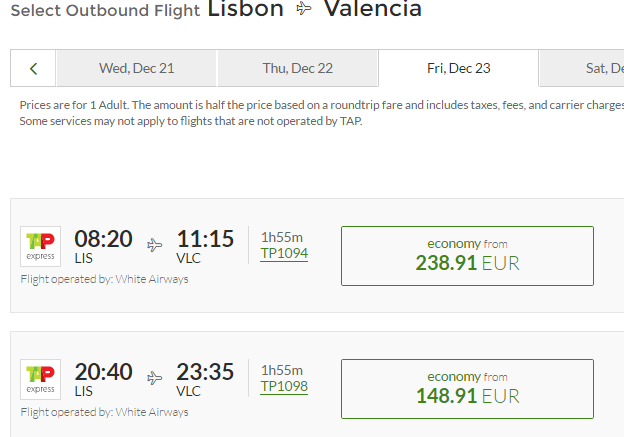Click the 08:20 LIS departure time

coord(103,239)
